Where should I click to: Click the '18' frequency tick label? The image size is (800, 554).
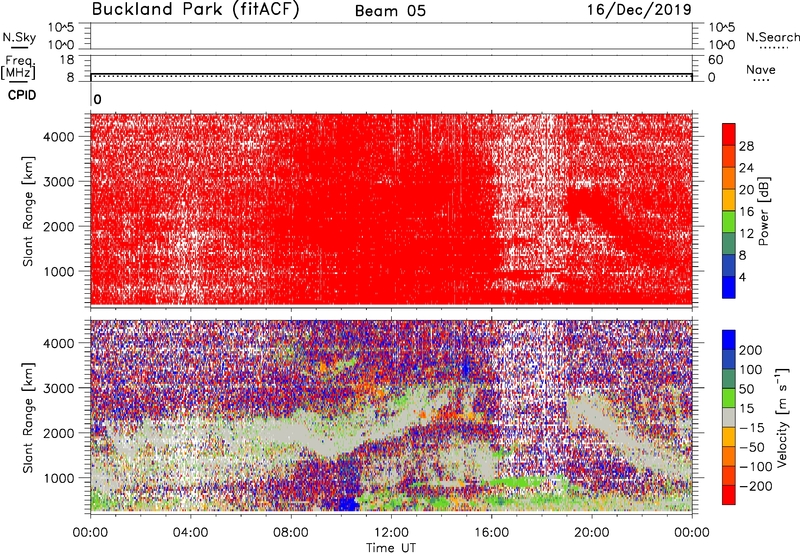pos(67,60)
